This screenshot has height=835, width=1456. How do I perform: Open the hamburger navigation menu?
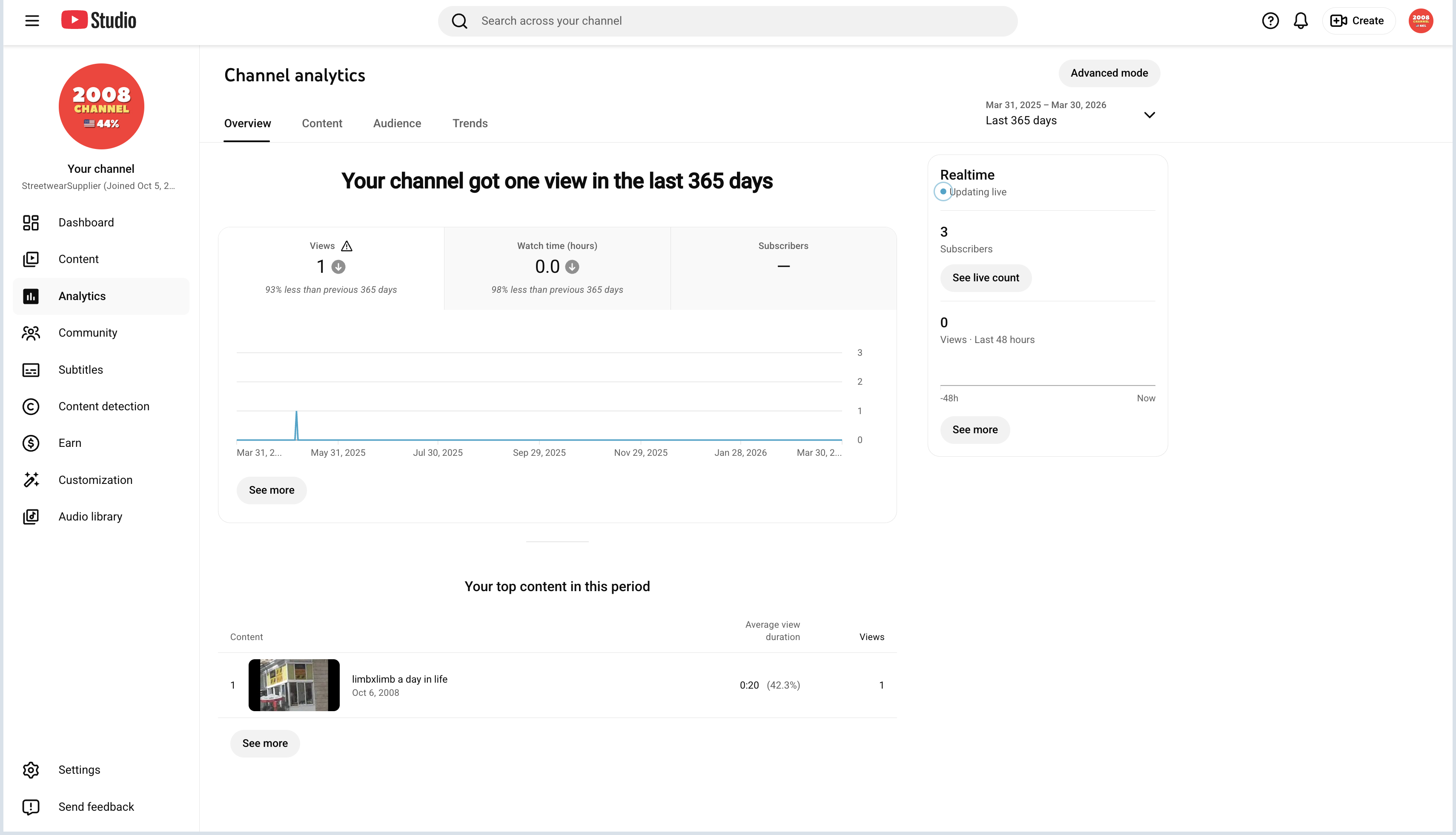[32, 21]
